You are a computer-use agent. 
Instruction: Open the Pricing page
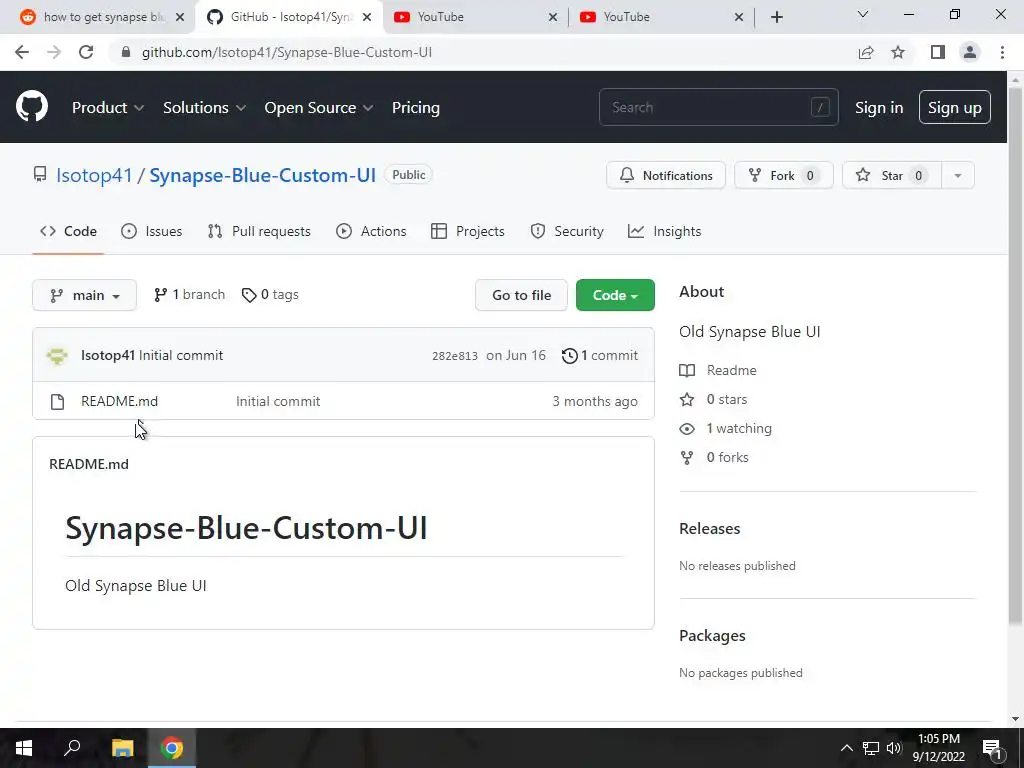click(x=415, y=108)
